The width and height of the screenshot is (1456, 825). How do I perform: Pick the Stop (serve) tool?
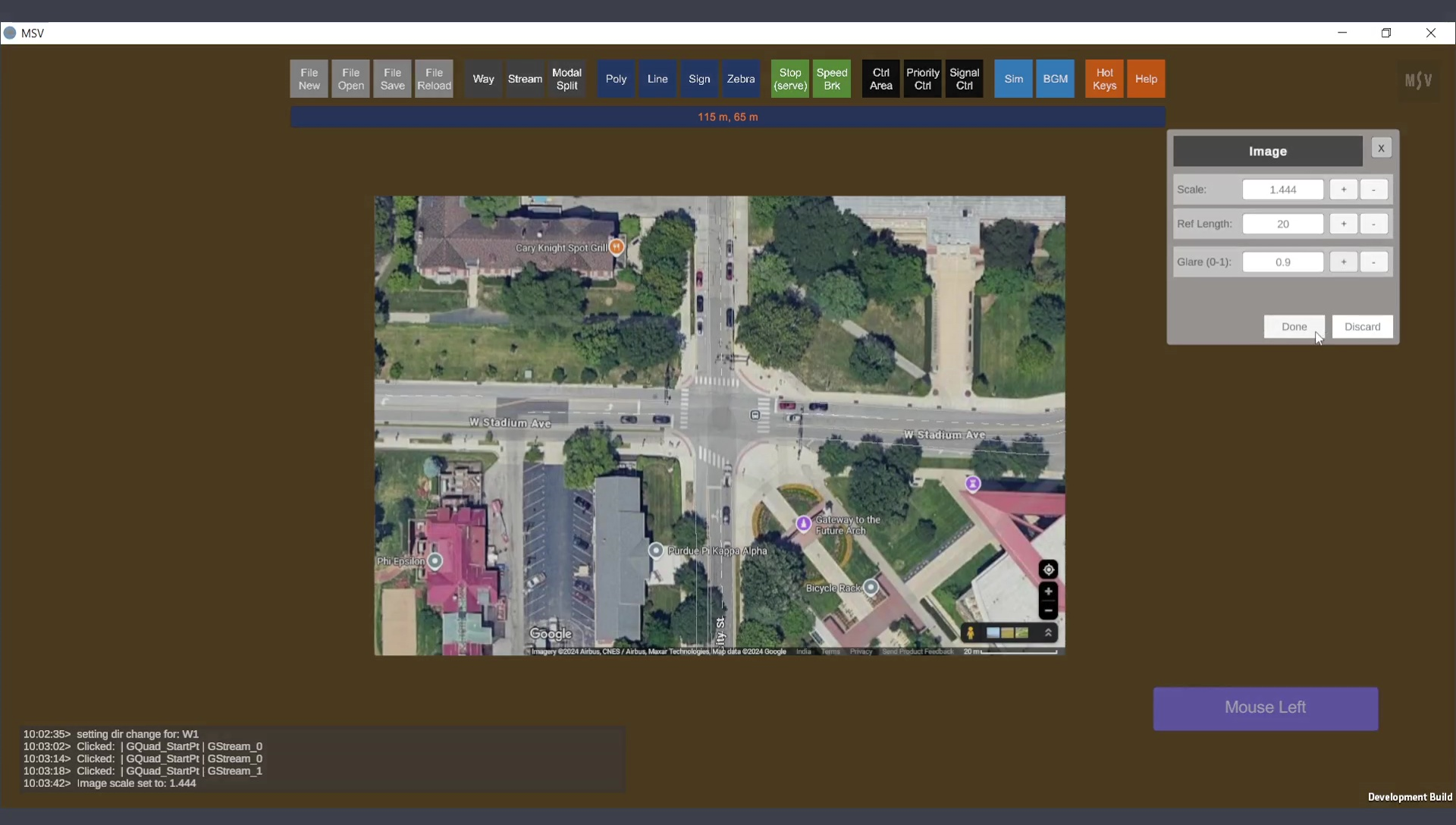click(x=789, y=79)
